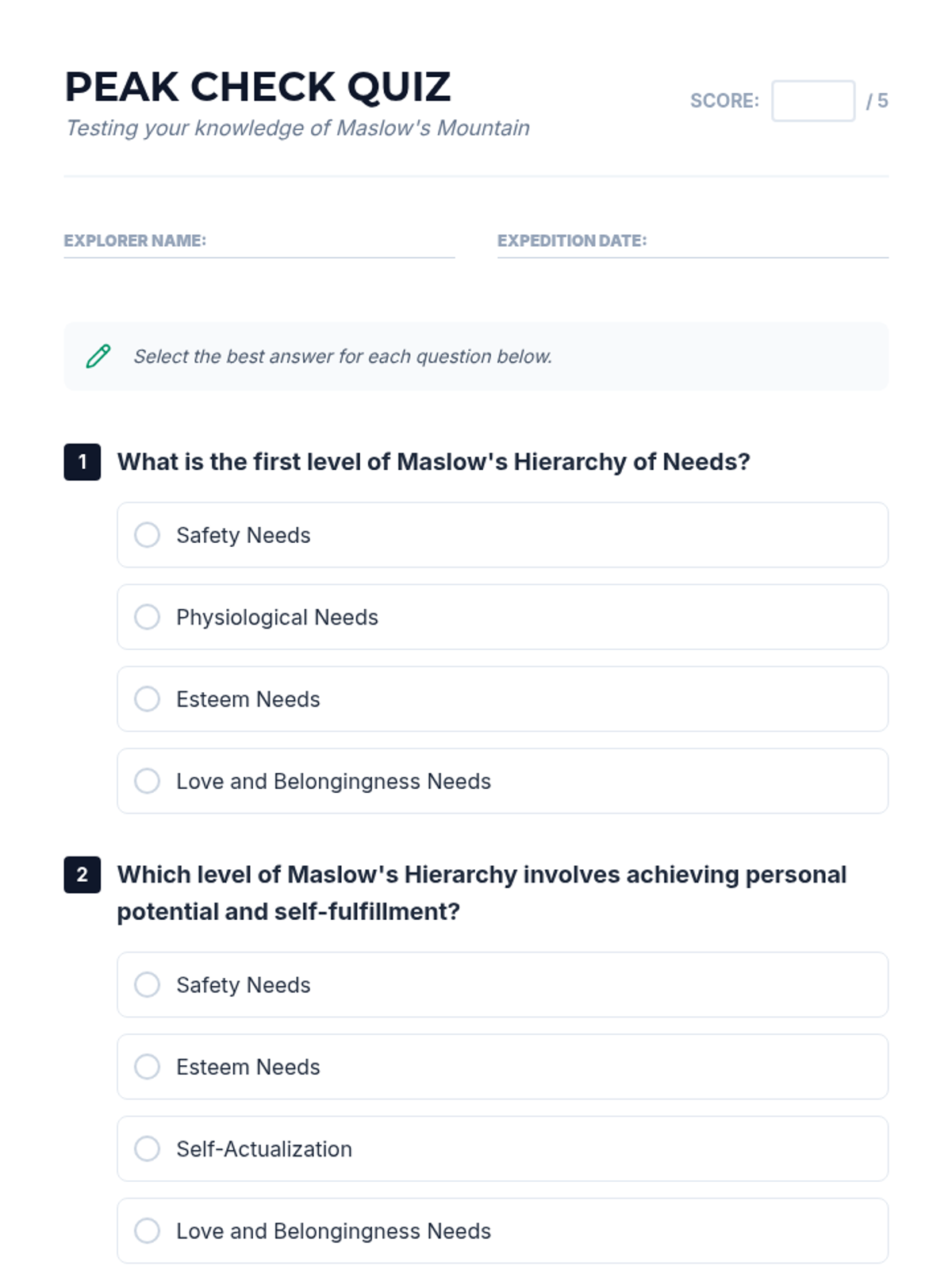Choose Physiological Needs radio option
The height and width of the screenshot is (1270, 952).
[x=148, y=617]
